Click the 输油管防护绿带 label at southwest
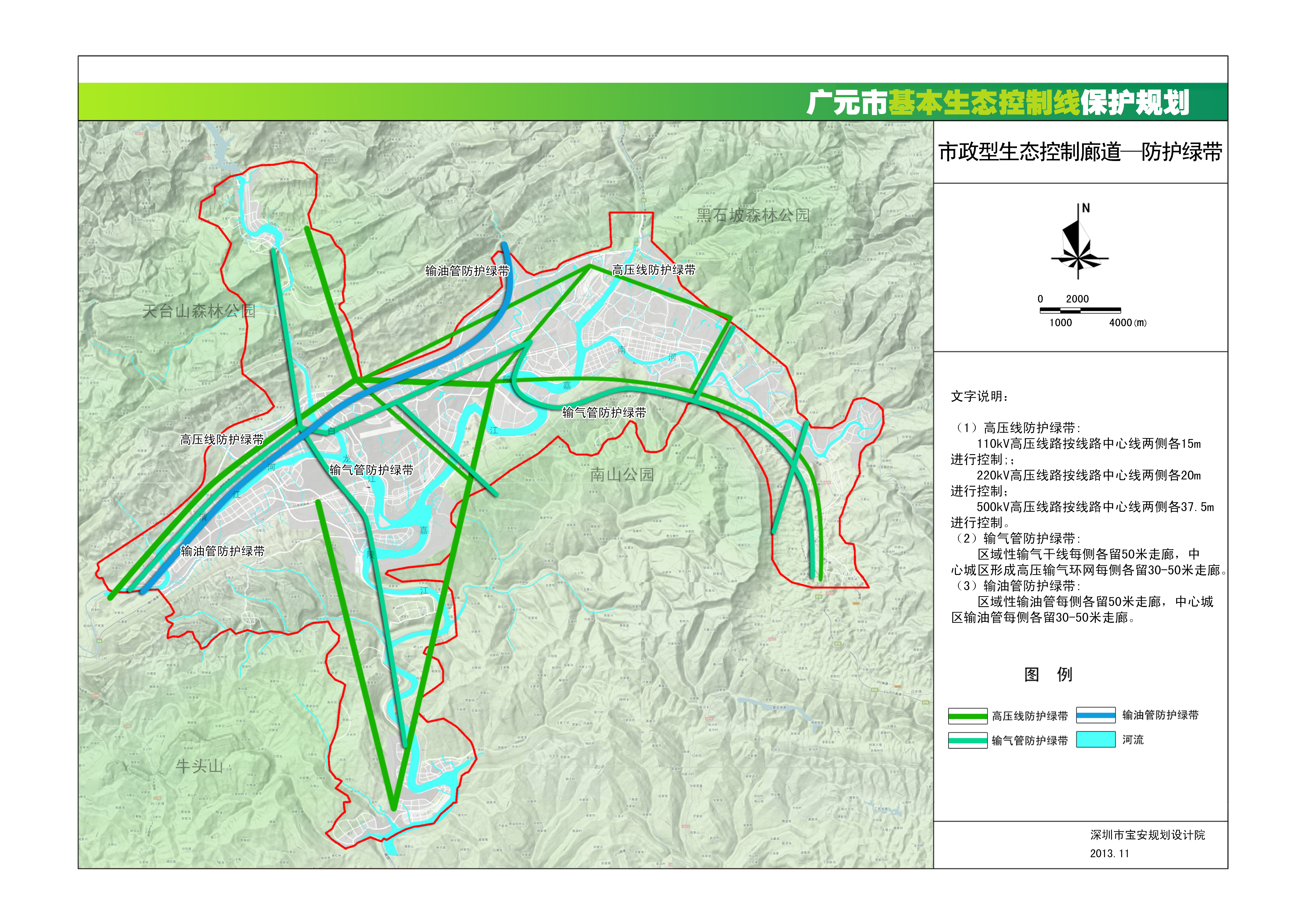The height and width of the screenshot is (924, 1307). 222,551
